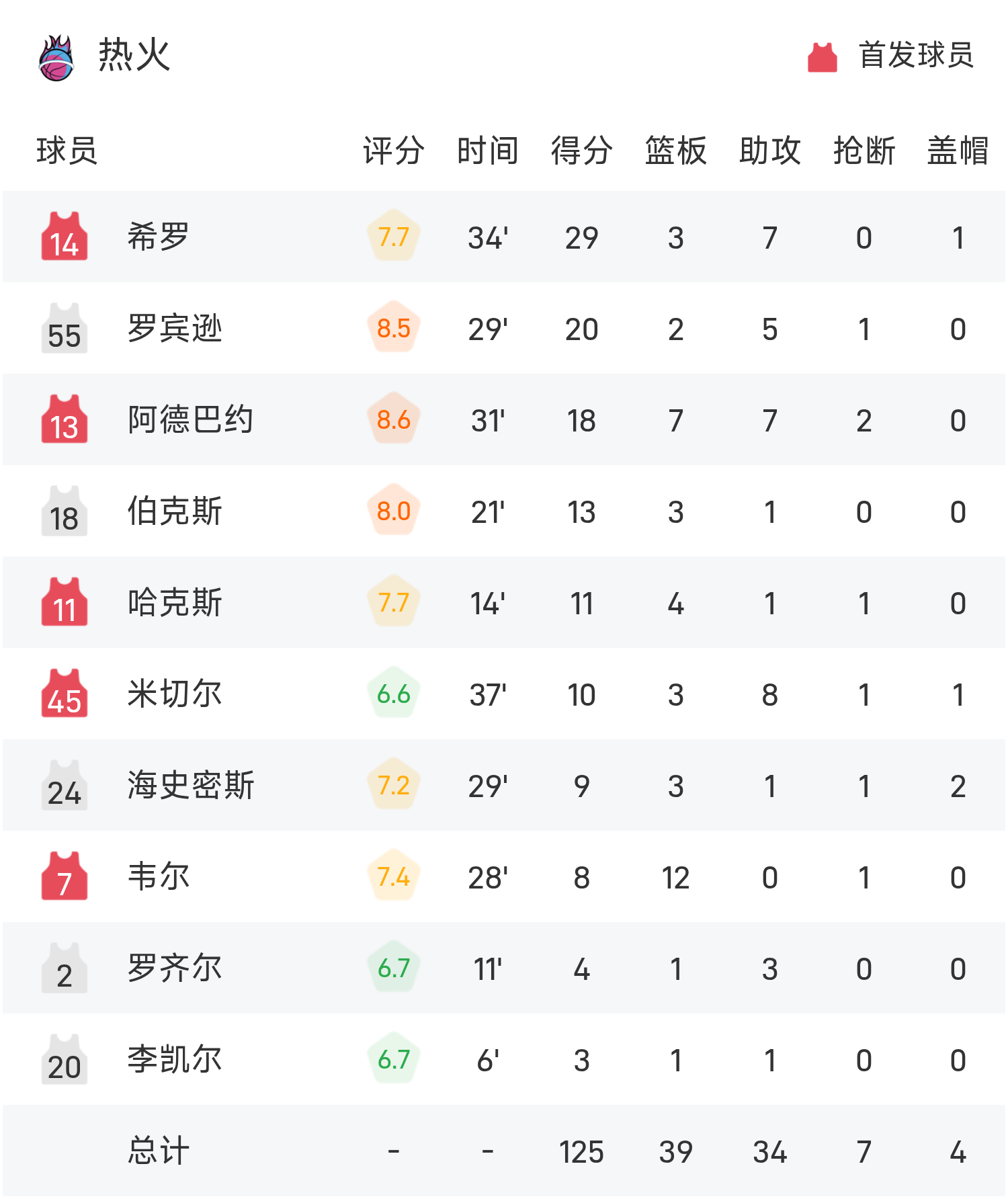Click 米切尔 player name
Image resolution: width=1008 pixels, height=1199 pixels.
click(175, 694)
